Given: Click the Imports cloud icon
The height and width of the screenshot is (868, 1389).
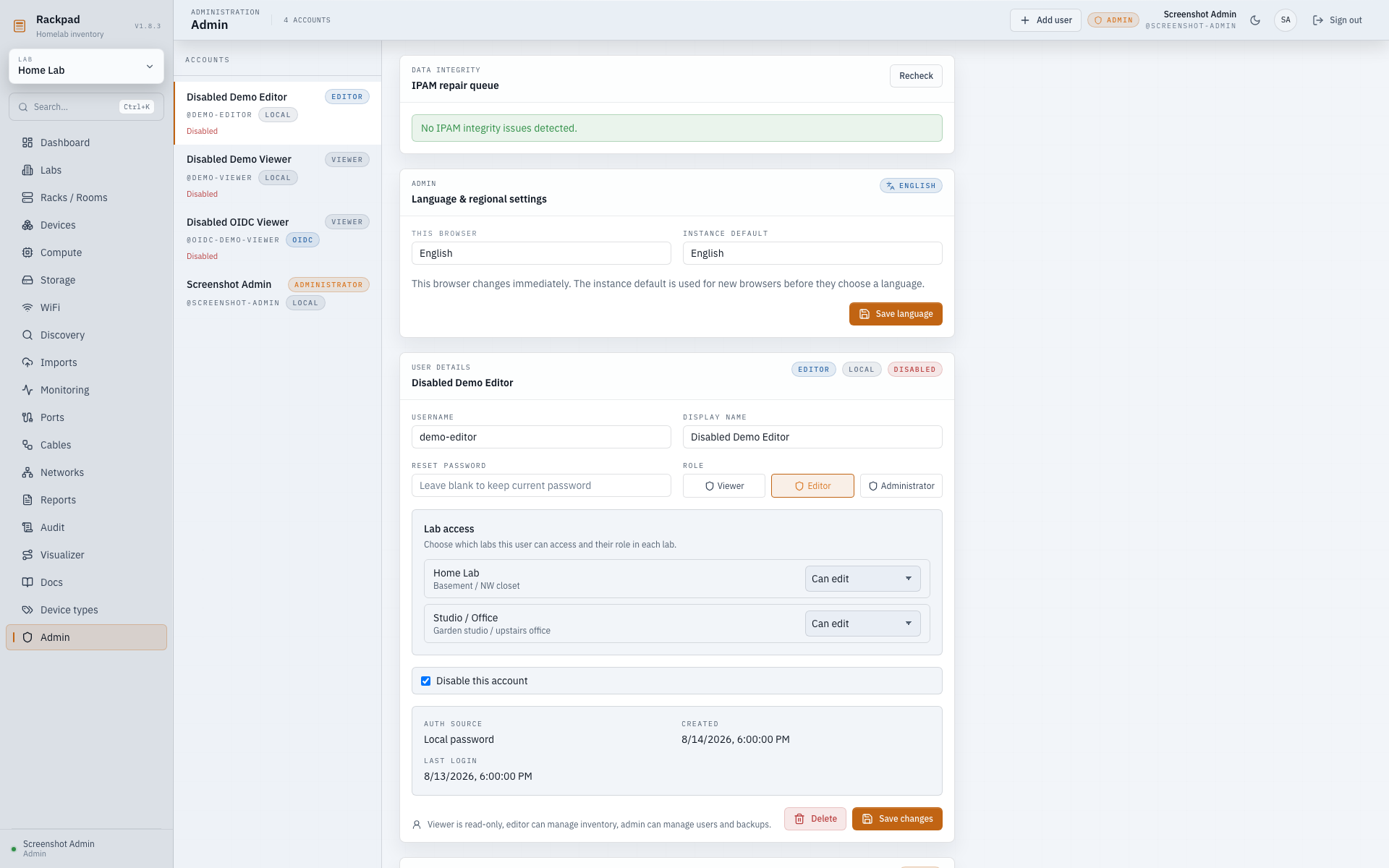Looking at the screenshot, I should coord(27,362).
